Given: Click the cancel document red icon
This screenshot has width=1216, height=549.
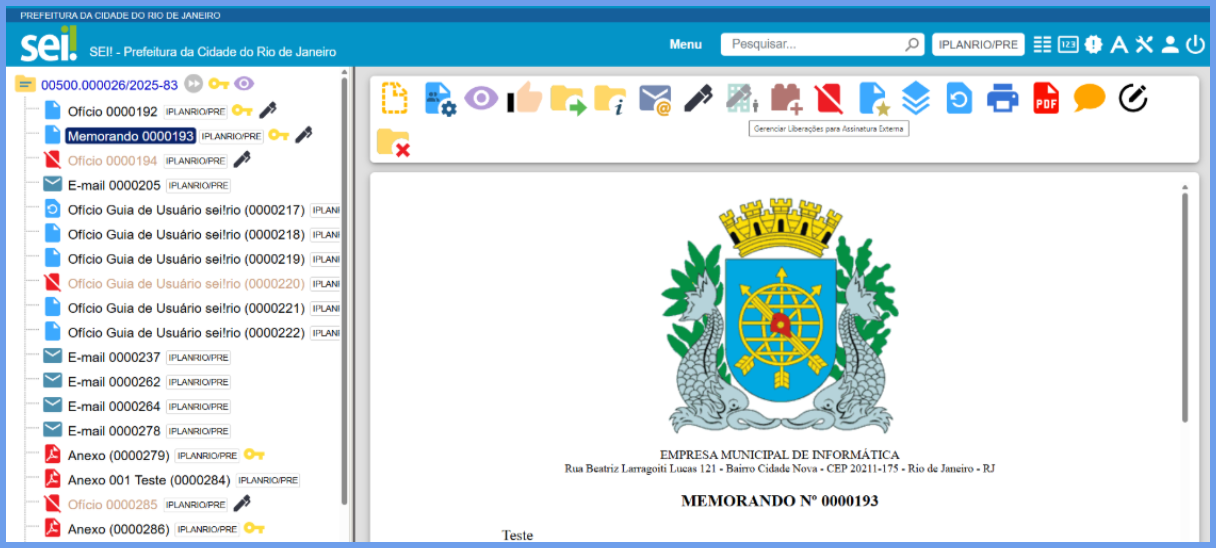Looking at the screenshot, I should point(828,98).
